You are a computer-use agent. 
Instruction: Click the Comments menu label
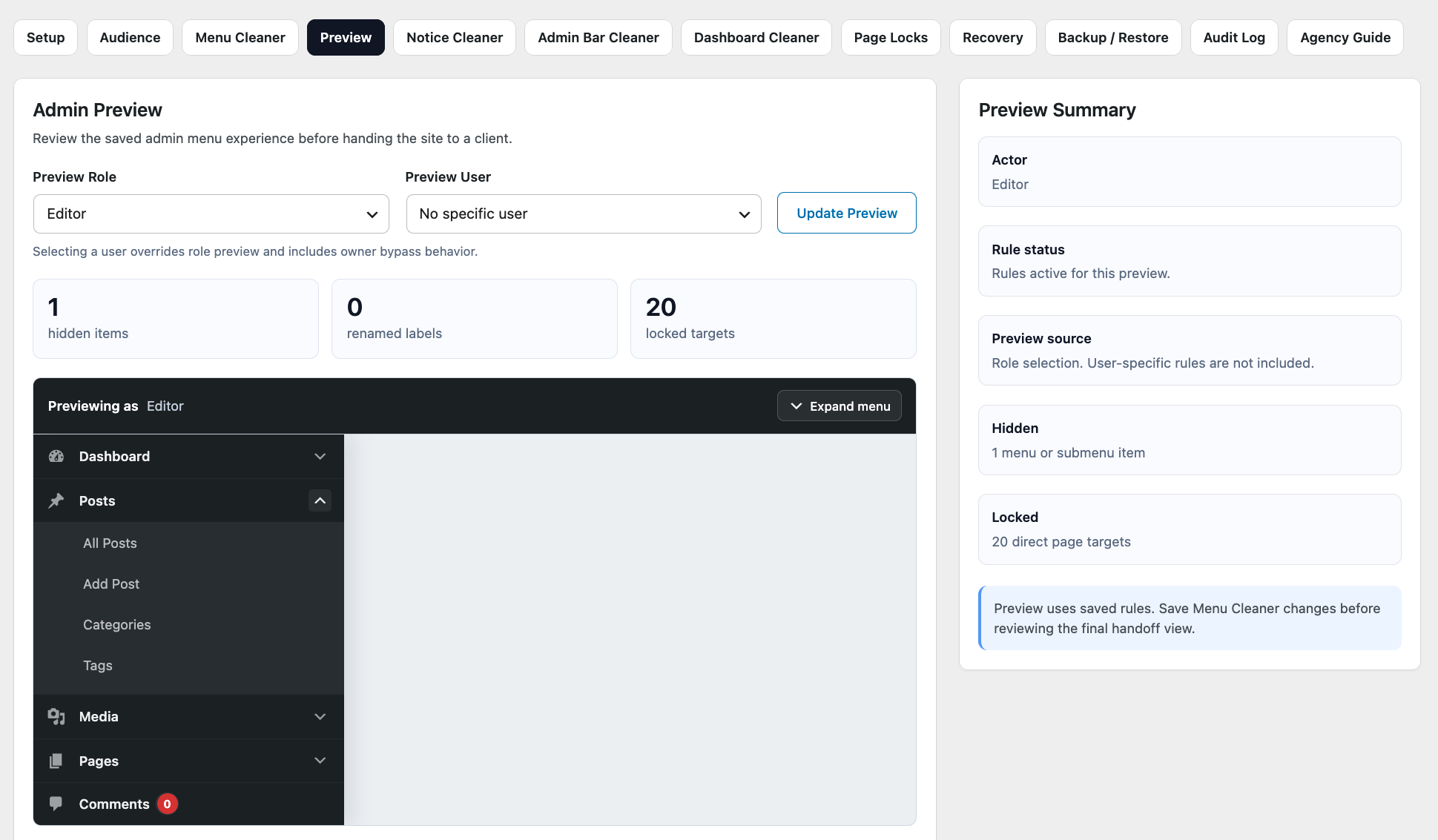pyautogui.click(x=114, y=804)
